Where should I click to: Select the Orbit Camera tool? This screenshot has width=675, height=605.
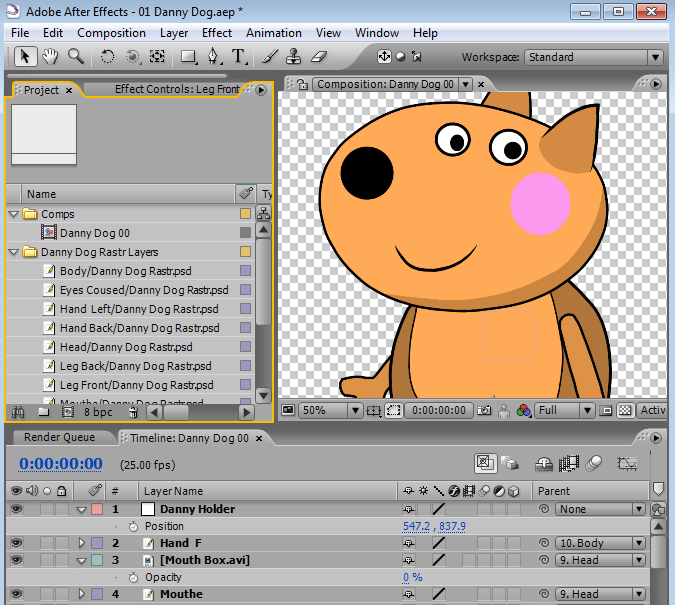tap(133, 56)
